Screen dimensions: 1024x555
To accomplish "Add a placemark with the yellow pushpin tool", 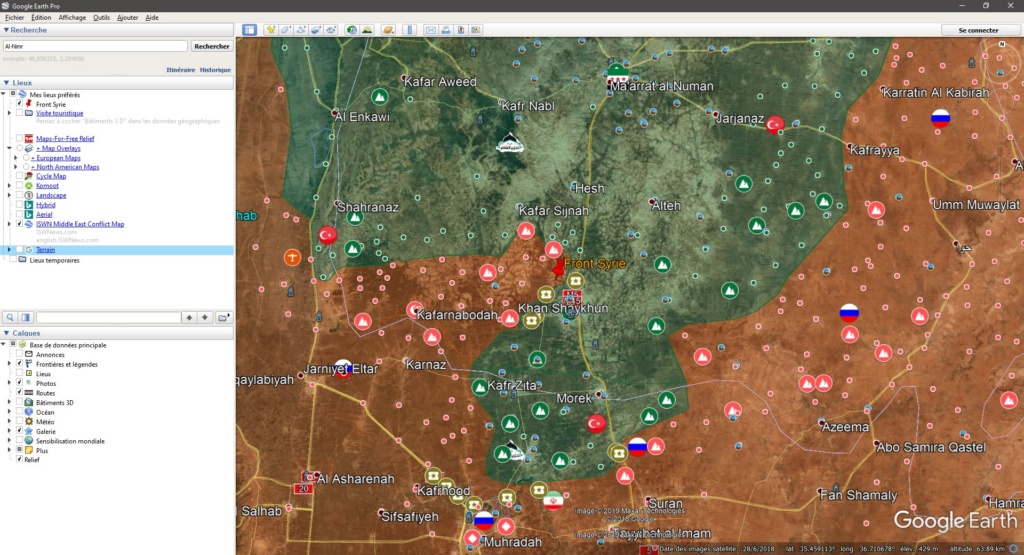I will click(270, 30).
